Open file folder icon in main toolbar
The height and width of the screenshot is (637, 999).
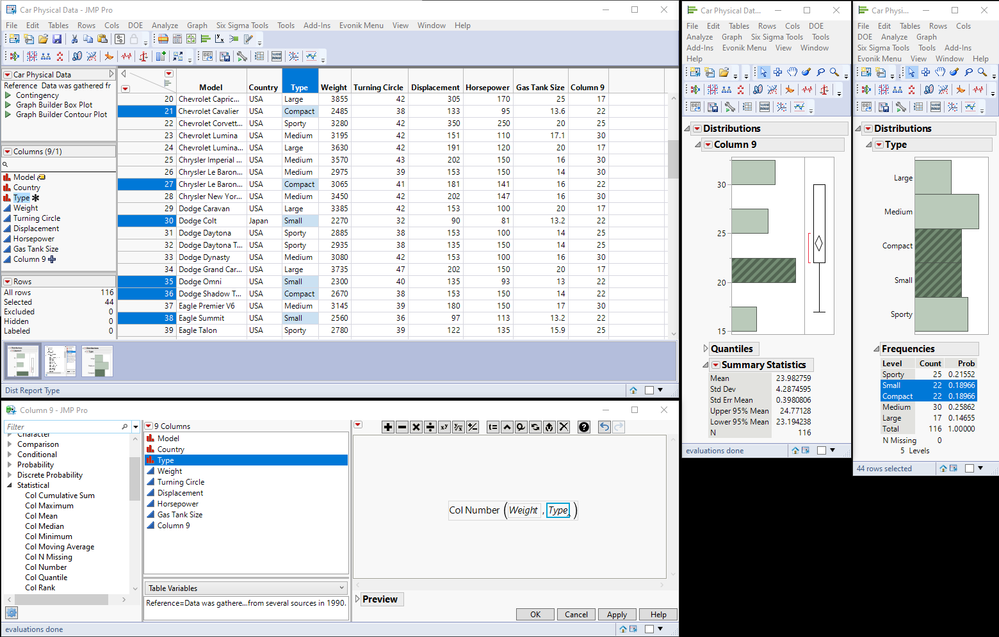[x=43, y=39]
